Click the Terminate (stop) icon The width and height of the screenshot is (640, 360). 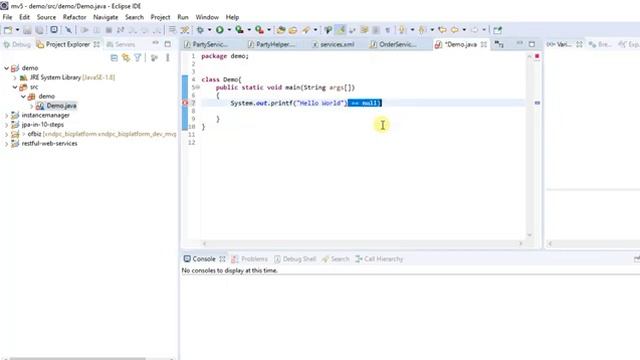point(109,30)
